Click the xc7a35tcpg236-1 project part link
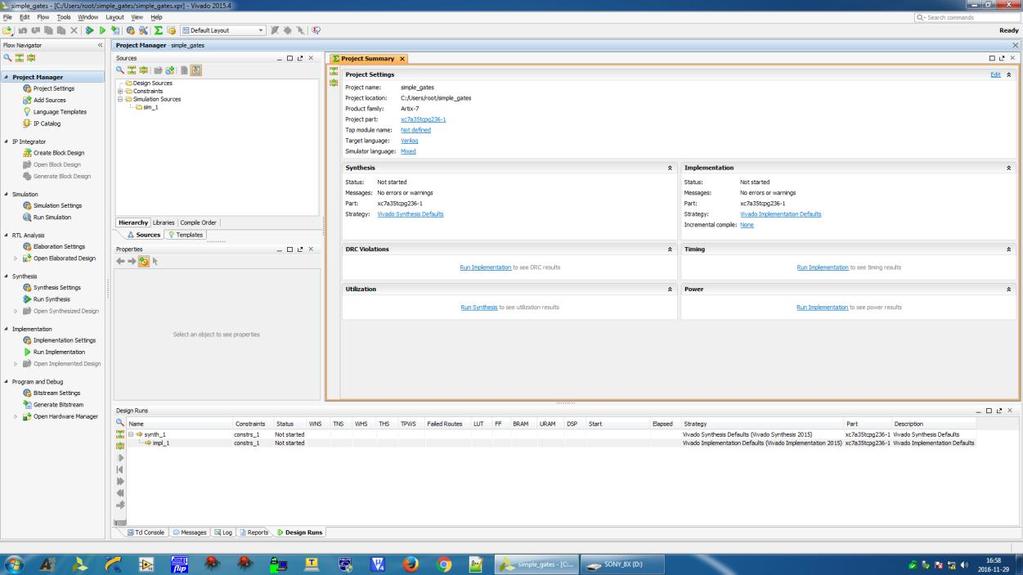 (423, 119)
